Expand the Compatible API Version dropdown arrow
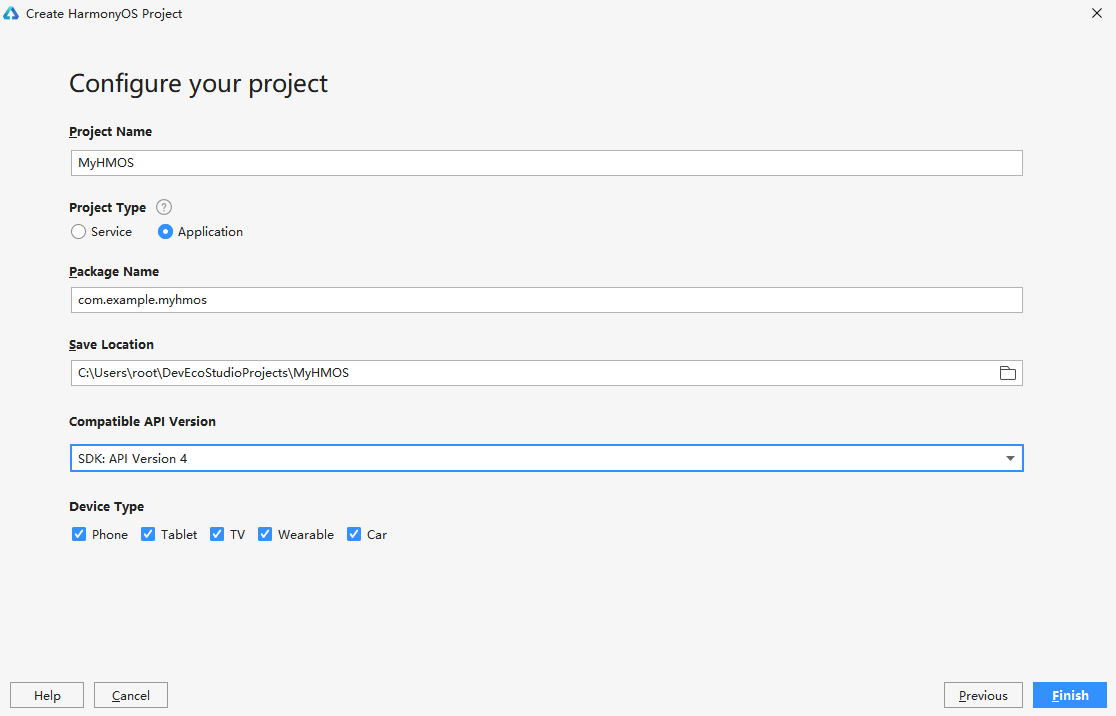1116x716 pixels. 1010,459
